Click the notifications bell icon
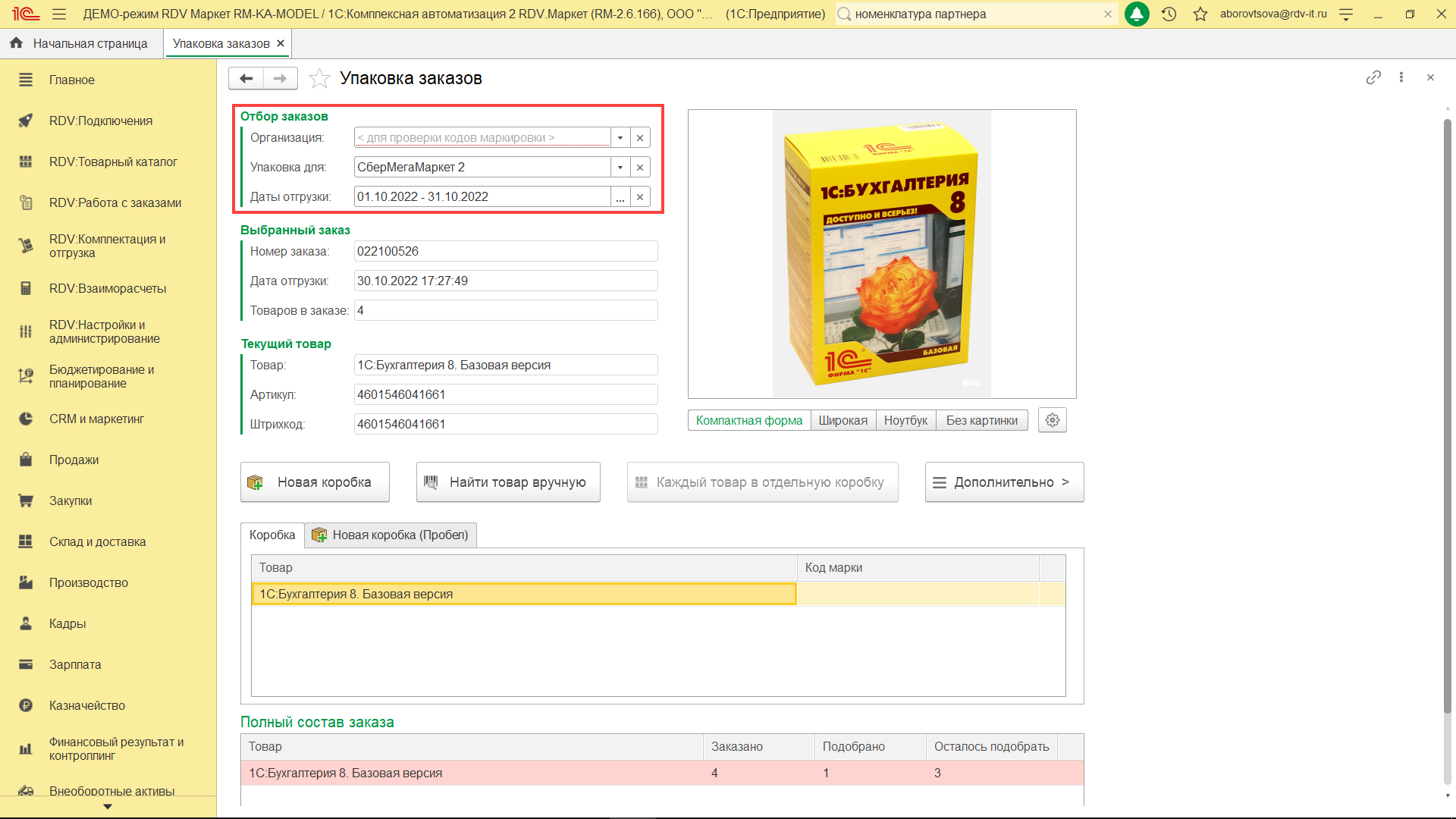This screenshot has width=1456, height=819. (x=1136, y=14)
